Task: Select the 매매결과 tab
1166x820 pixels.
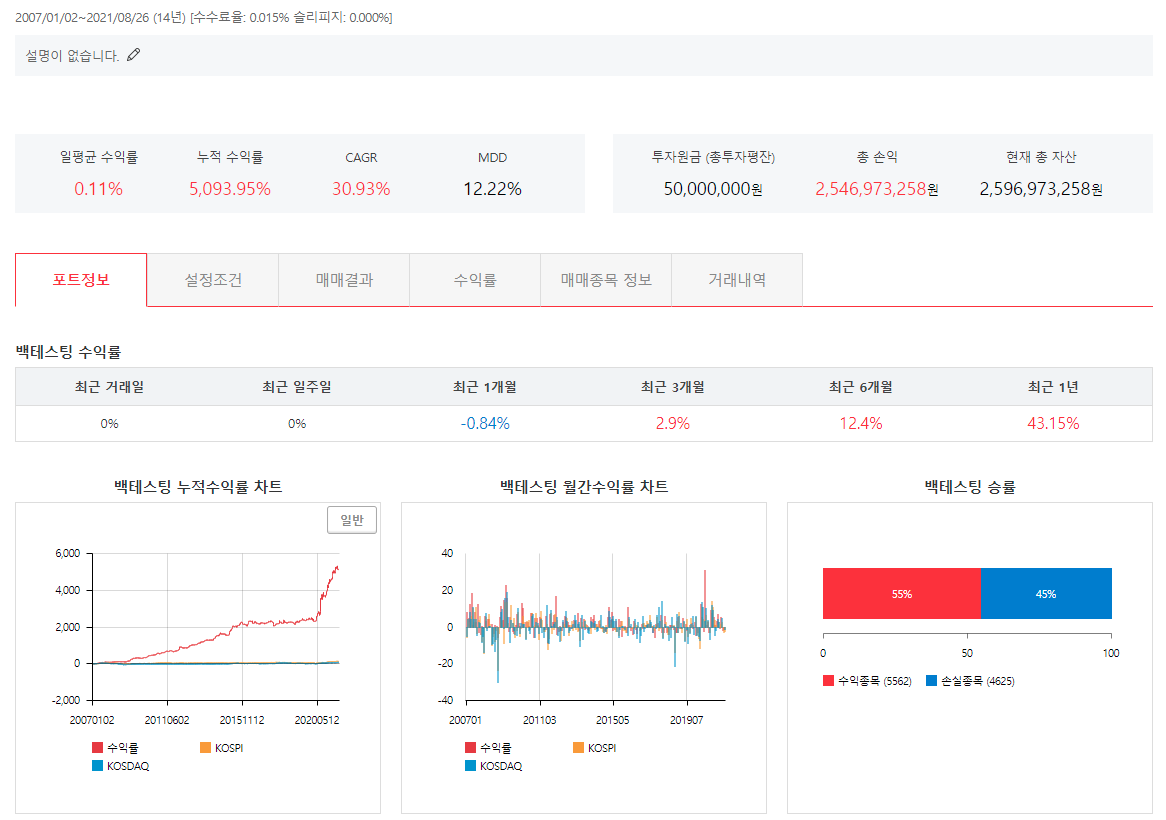Action: tap(344, 280)
